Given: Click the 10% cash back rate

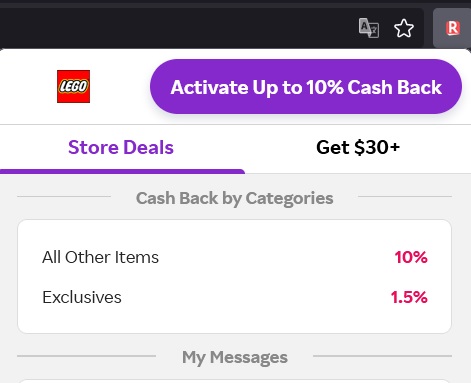Looking at the screenshot, I should [411, 257].
